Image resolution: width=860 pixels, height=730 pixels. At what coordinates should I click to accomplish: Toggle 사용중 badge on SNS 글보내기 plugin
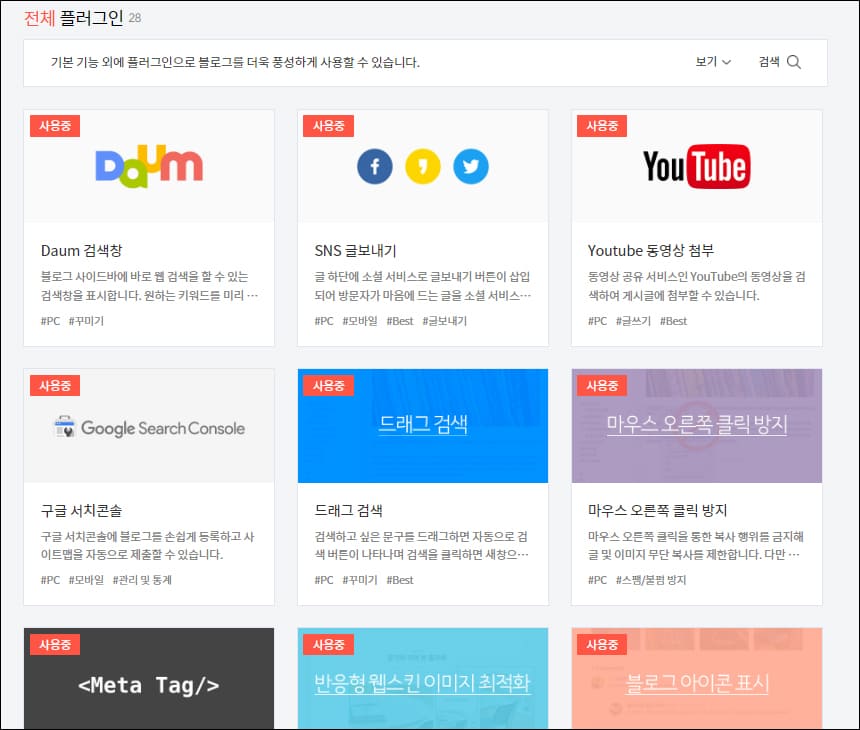point(329,125)
